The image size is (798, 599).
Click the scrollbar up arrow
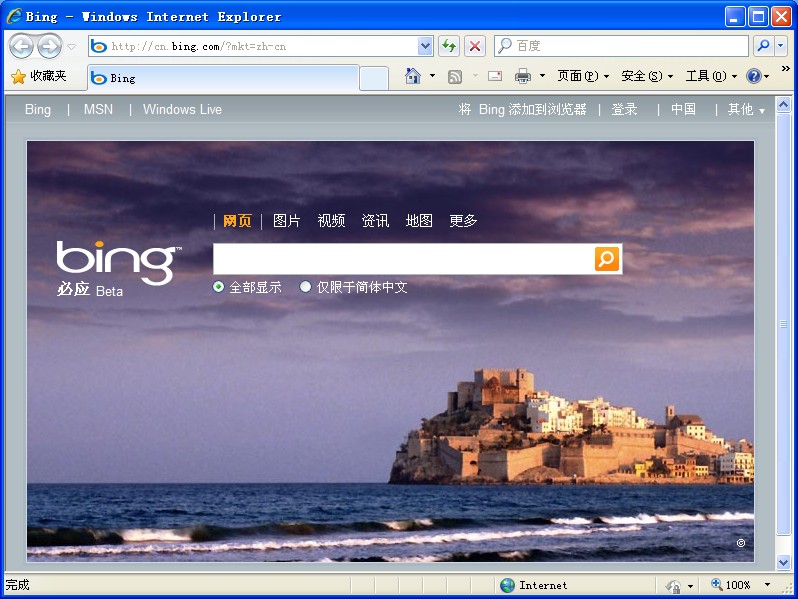tap(784, 105)
